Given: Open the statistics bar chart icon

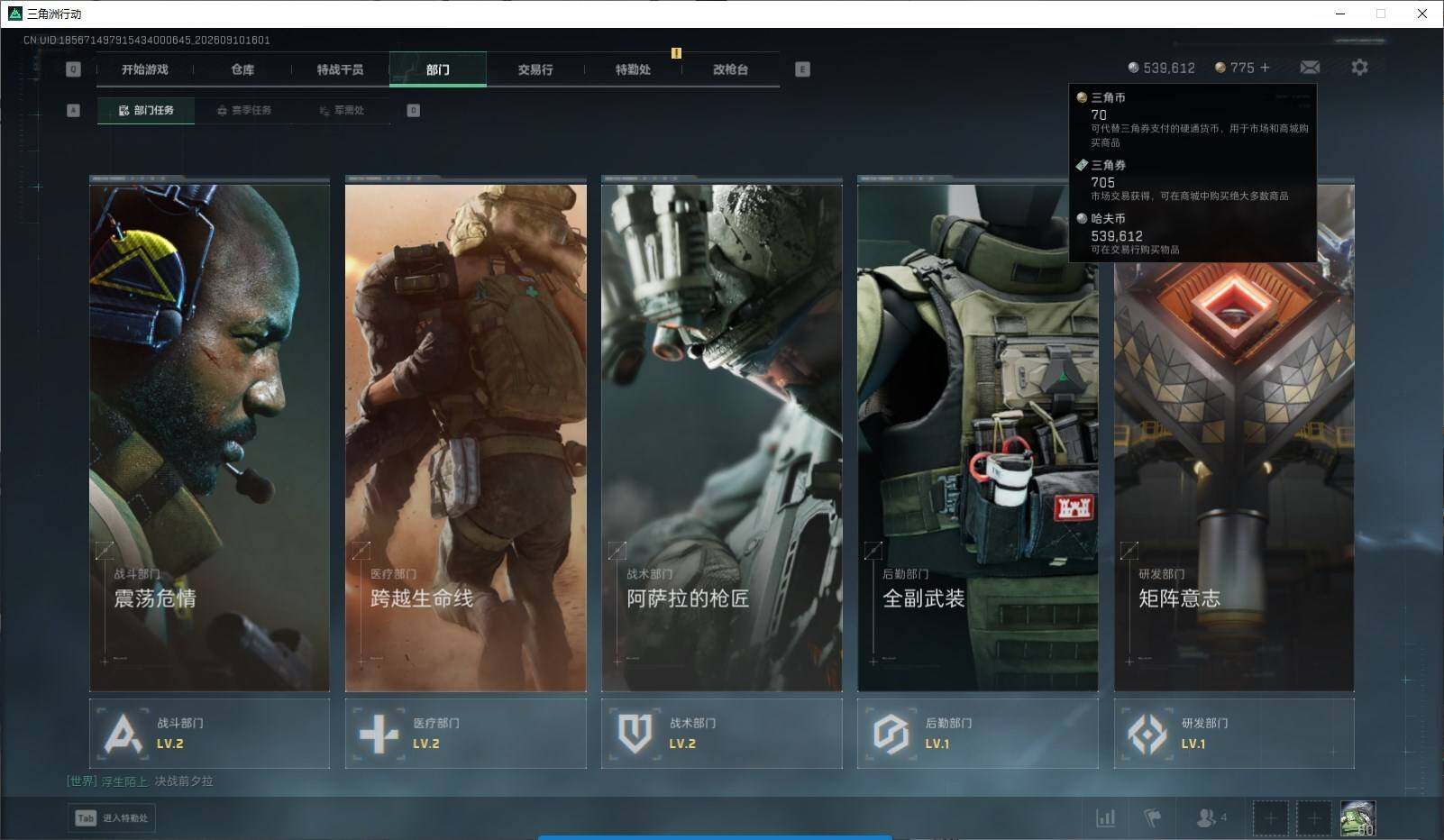Looking at the screenshot, I should 1105,817.
